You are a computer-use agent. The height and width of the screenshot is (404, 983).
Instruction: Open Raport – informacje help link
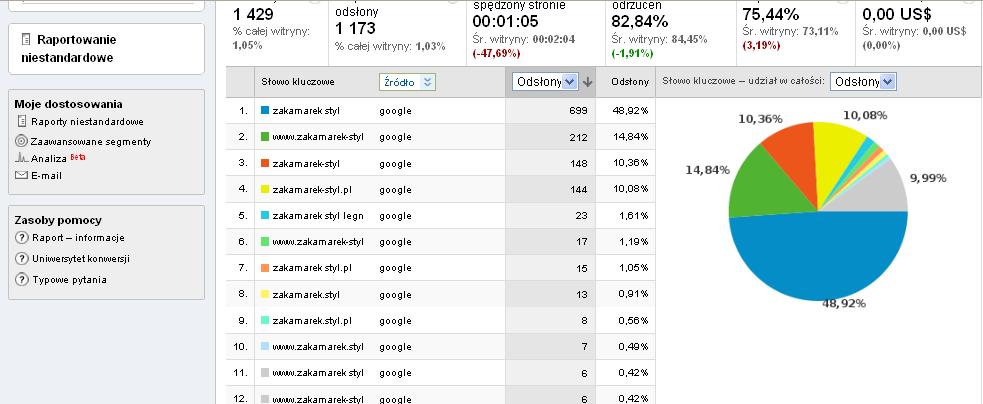point(78,238)
